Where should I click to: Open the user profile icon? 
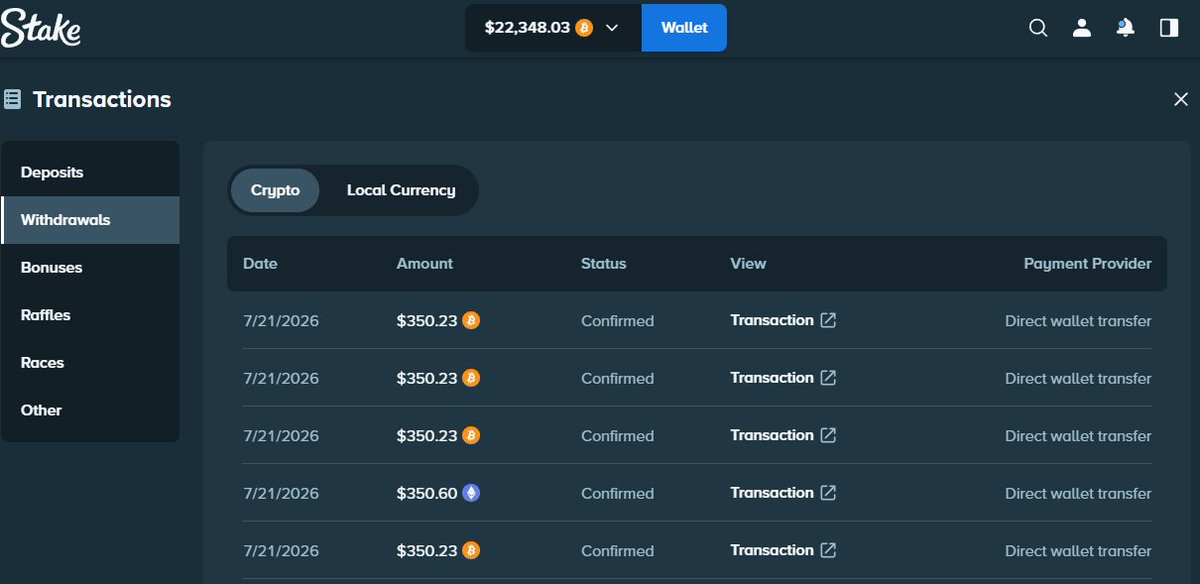point(1081,28)
